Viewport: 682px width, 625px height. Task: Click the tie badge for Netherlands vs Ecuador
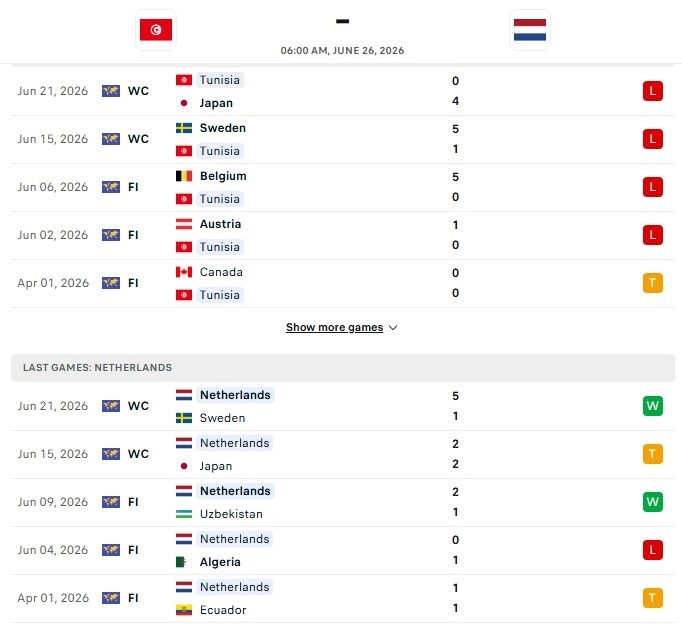click(652, 598)
